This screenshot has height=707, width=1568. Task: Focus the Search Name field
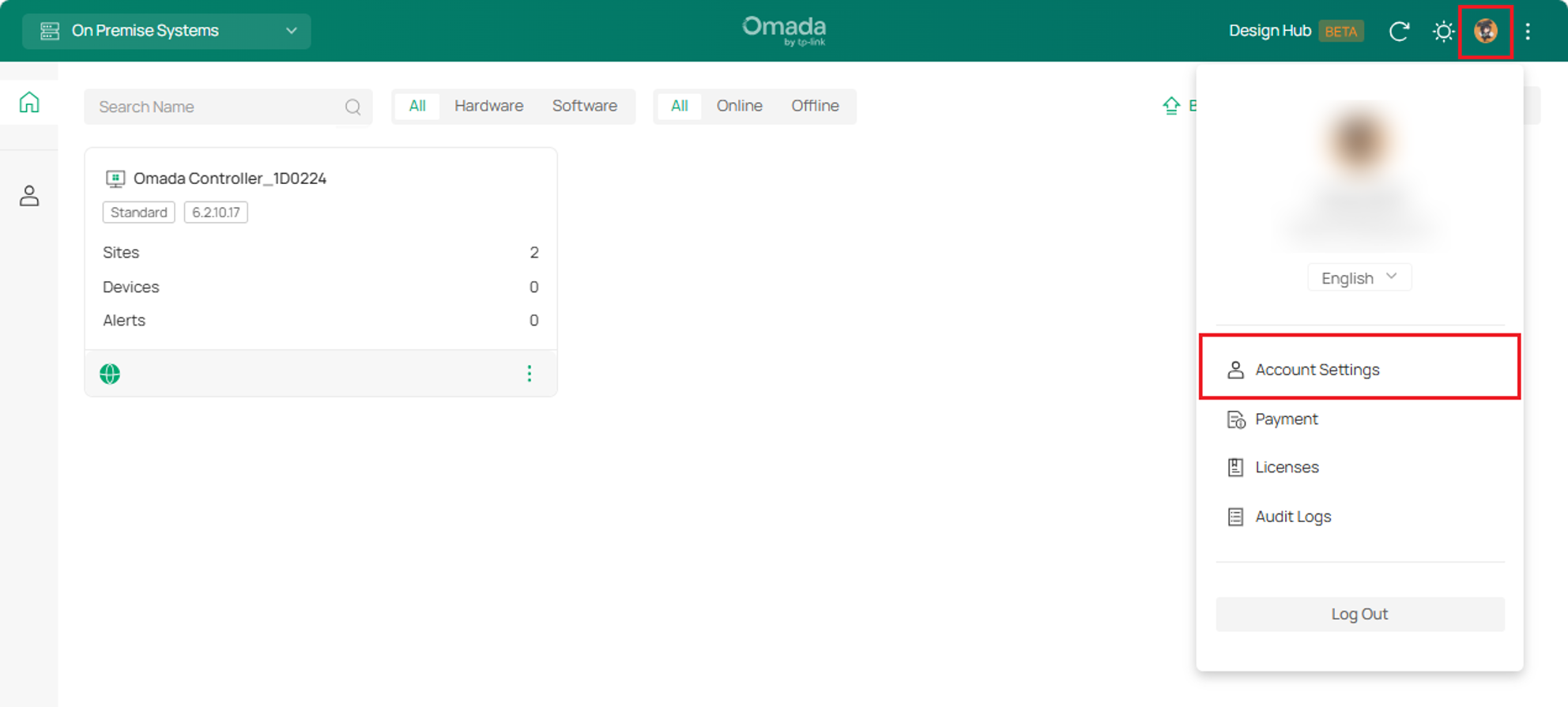click(x=228, y=107)
